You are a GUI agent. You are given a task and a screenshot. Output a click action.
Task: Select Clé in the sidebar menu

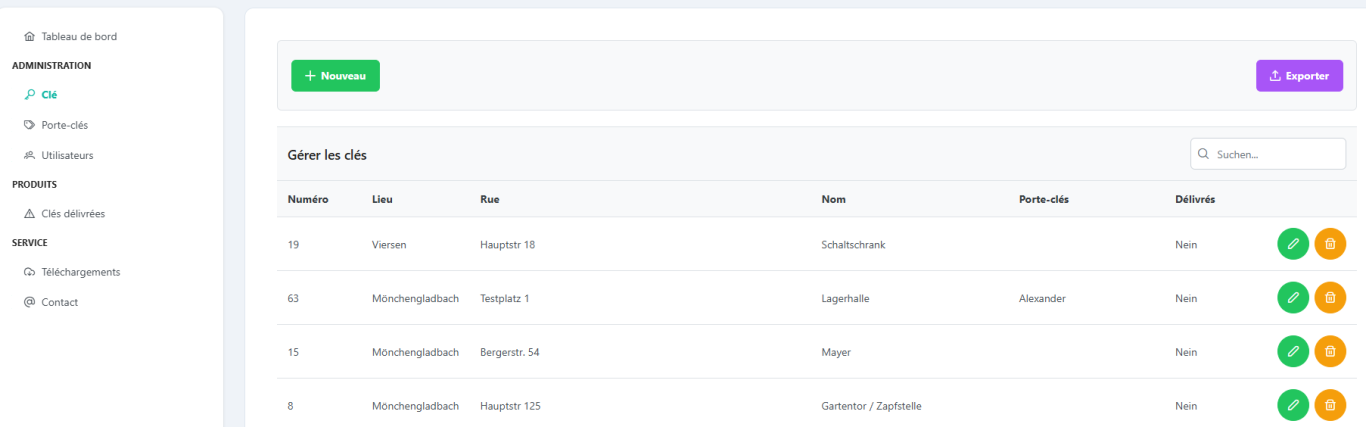[49, 95]
